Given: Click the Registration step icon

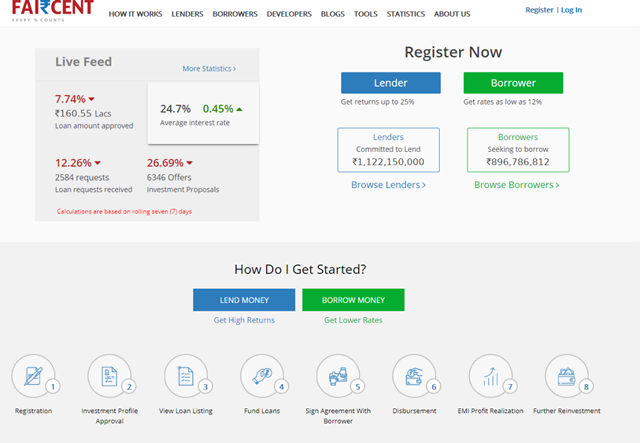Looking at the screenshot, I should click(33, 377).
